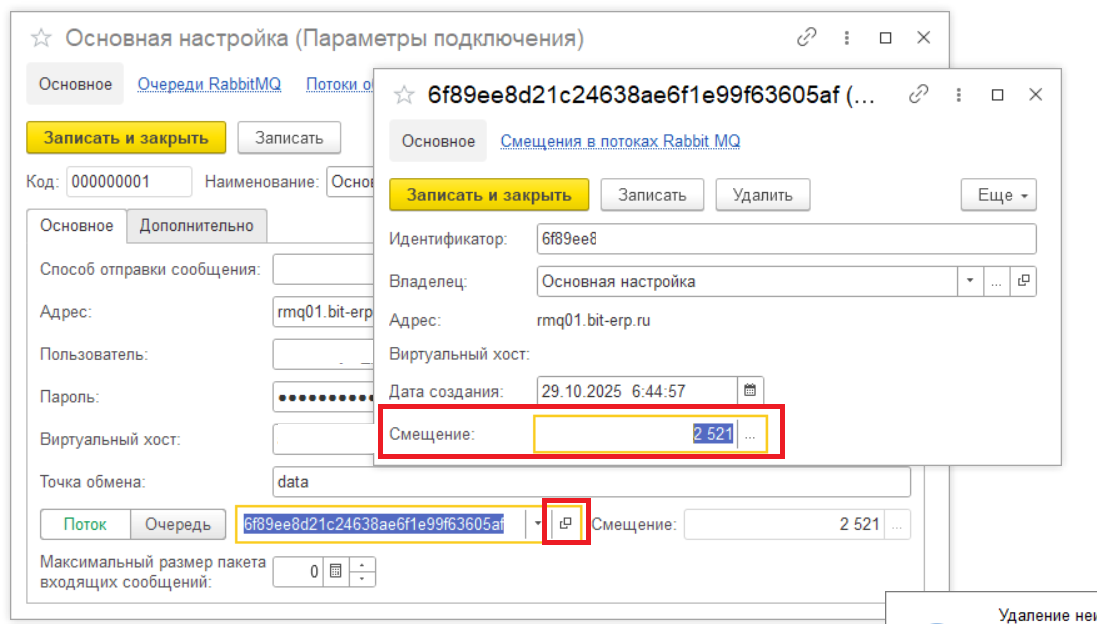
Task: Open kebab menu in stream record window
Action: pyautogui.click(x=957, y=95)
